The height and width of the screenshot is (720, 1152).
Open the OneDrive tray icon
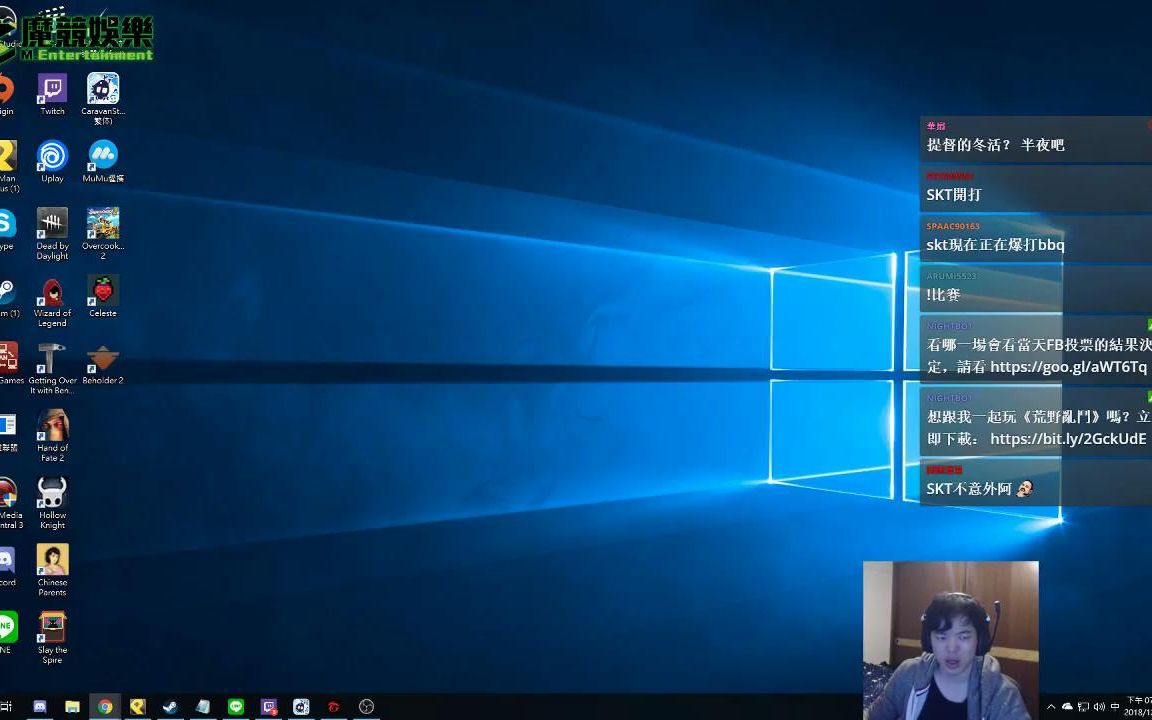(x=1068, y=707)
